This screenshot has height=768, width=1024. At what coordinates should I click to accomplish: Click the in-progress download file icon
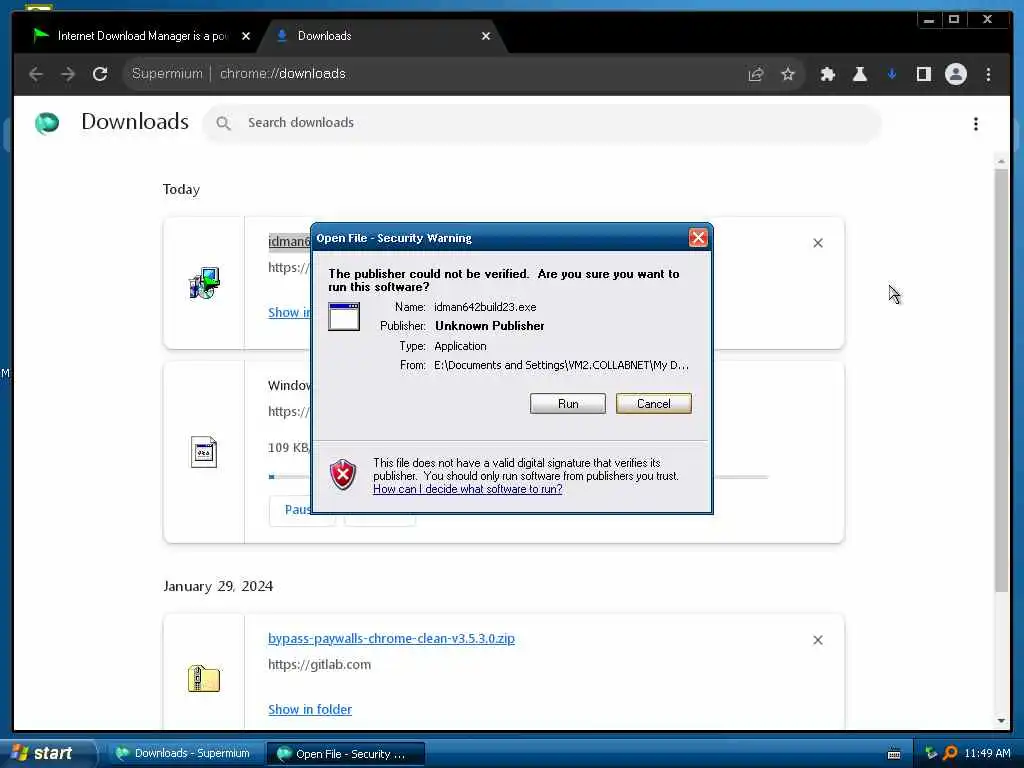tap(204, 452)
